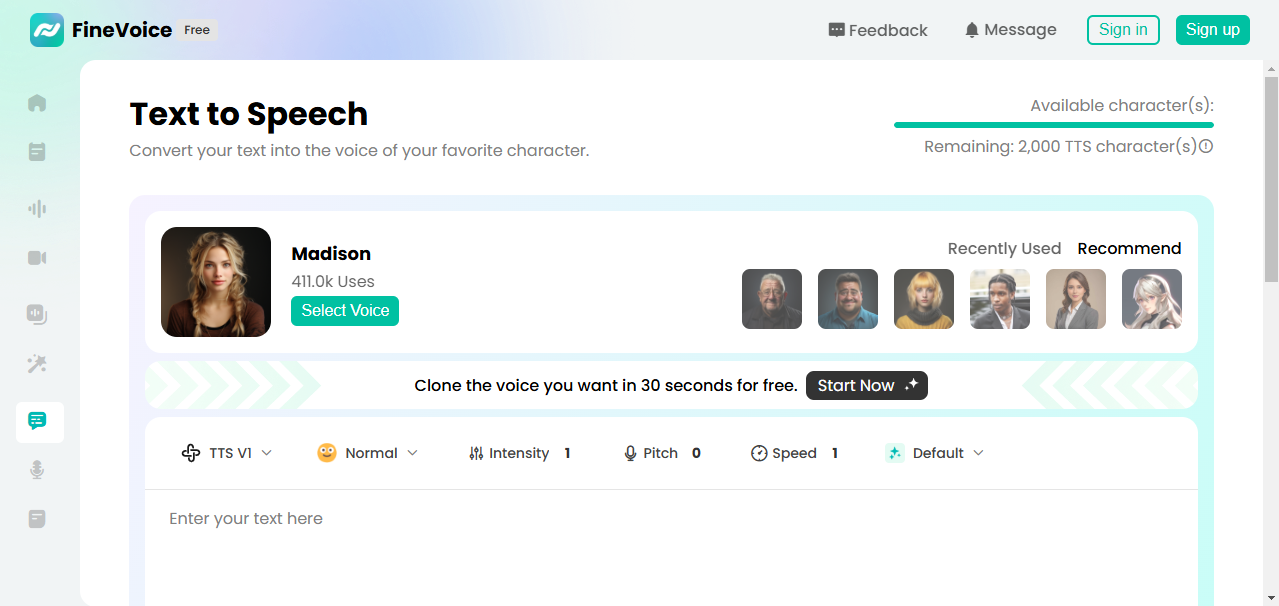Viewport: 1279px width, 606px height.
Task: Click the green available characters progress bar
Action: (1053, 125)
